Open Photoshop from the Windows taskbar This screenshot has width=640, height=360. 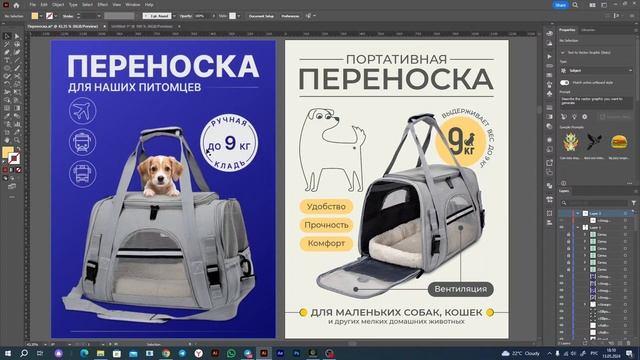[x=297, y=353]
